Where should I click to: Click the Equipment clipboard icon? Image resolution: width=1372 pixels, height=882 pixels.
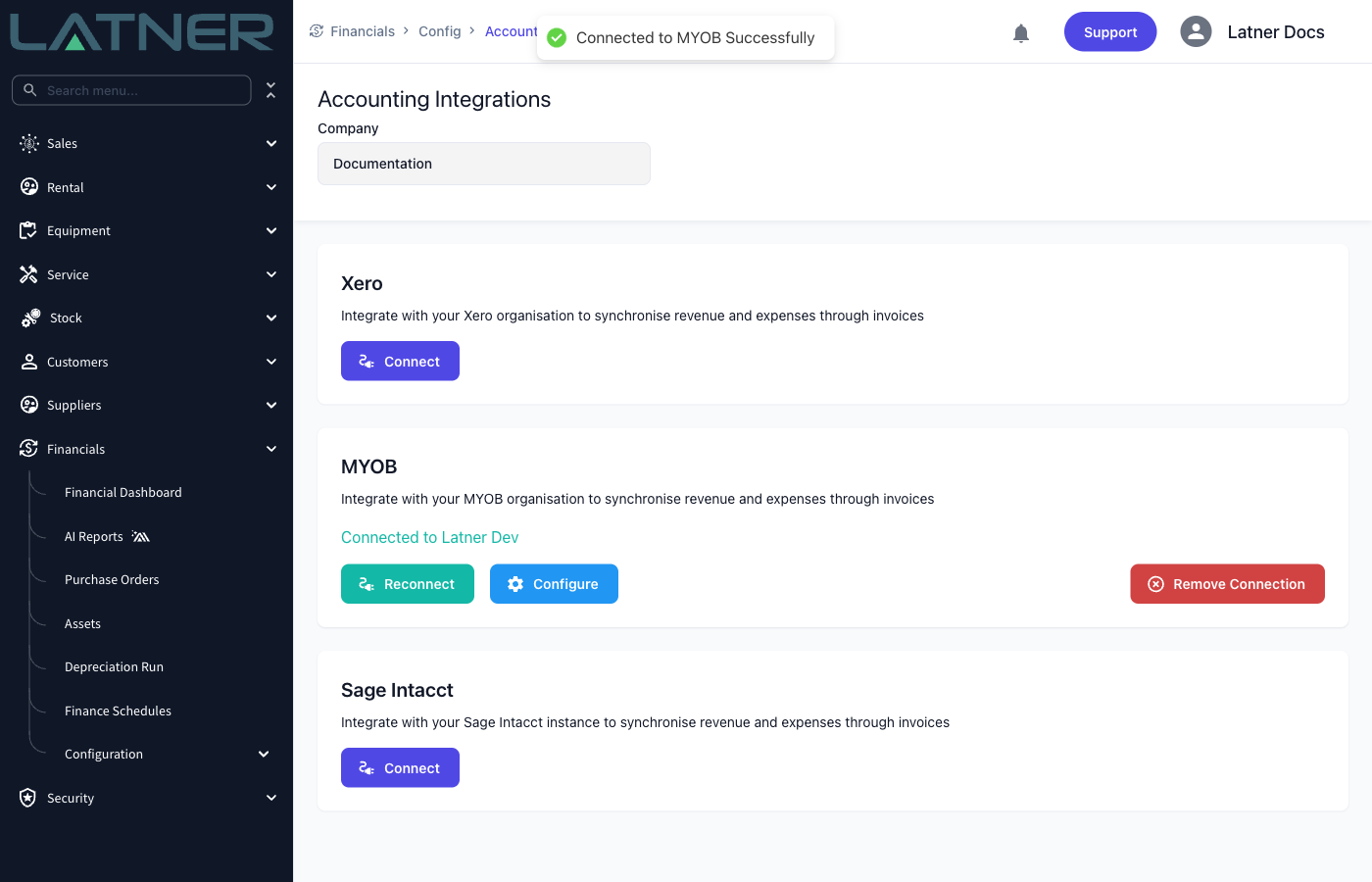point(29,230)
